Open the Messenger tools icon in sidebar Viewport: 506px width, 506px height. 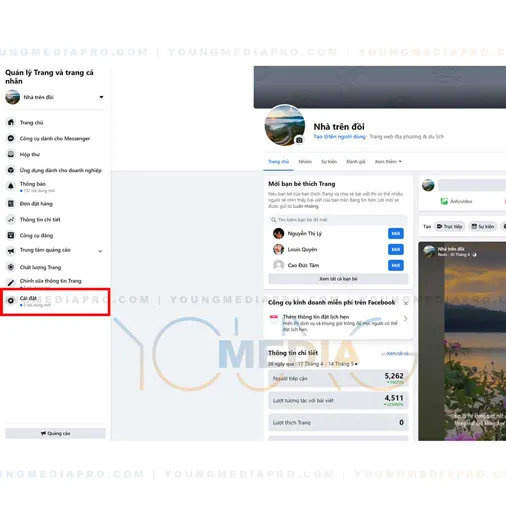tap(11, 138)
